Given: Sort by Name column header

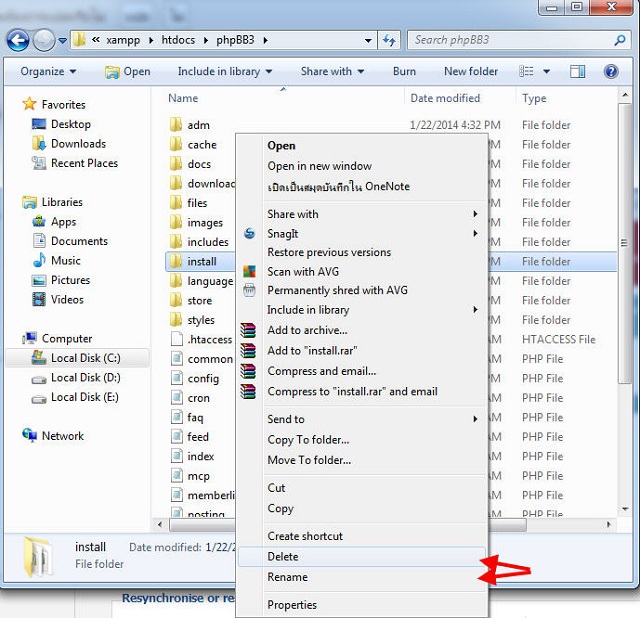Looking at the screenshot, I should pos(183,98).
